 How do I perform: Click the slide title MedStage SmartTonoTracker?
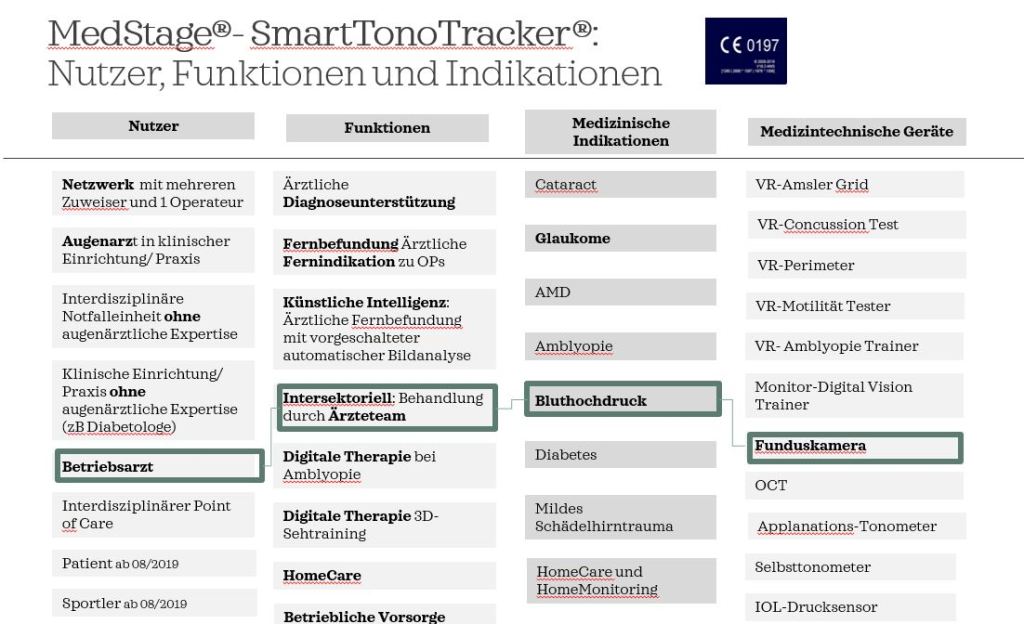pos(330,34)
